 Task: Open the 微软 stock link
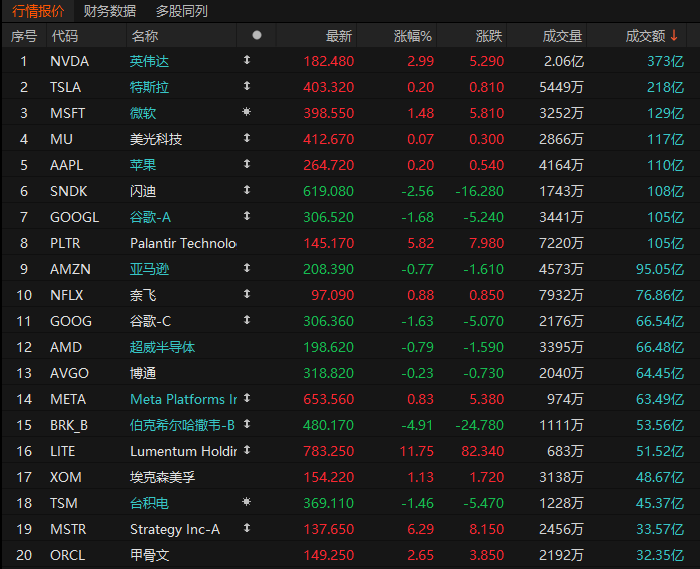pyautogui.click(x=143, y=113)
